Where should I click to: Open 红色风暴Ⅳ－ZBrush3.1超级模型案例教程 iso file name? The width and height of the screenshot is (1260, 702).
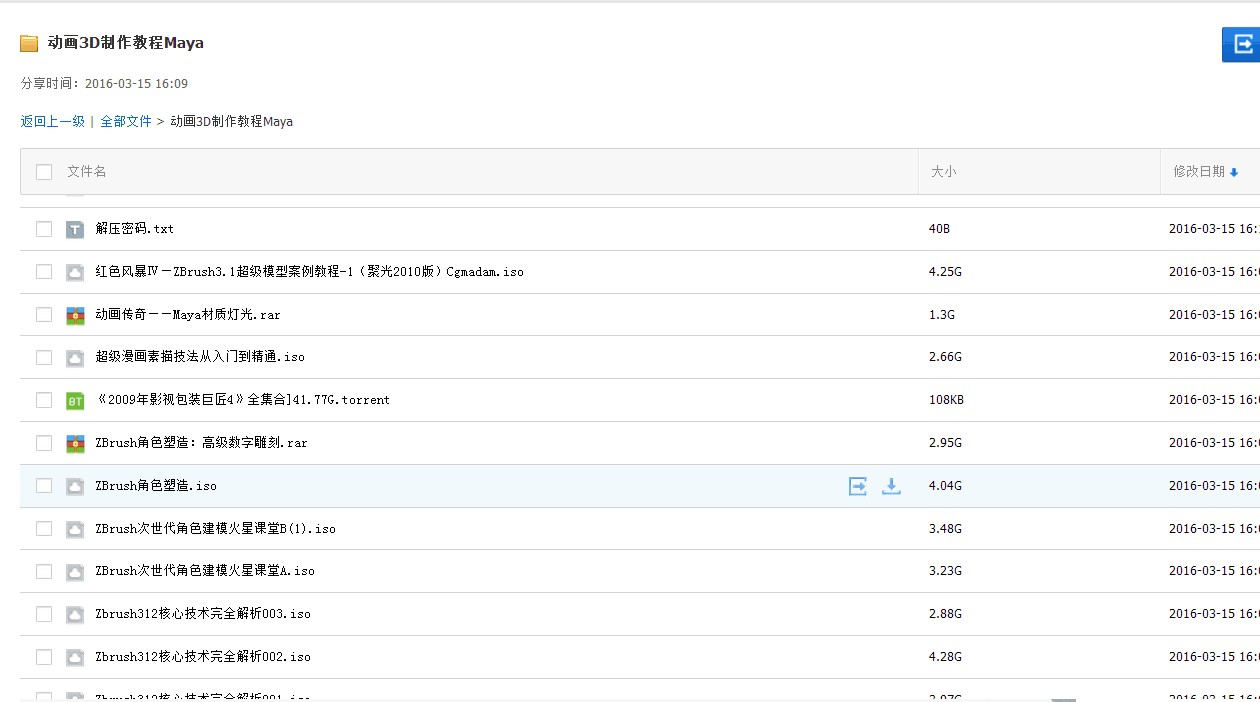coord(310,272)
